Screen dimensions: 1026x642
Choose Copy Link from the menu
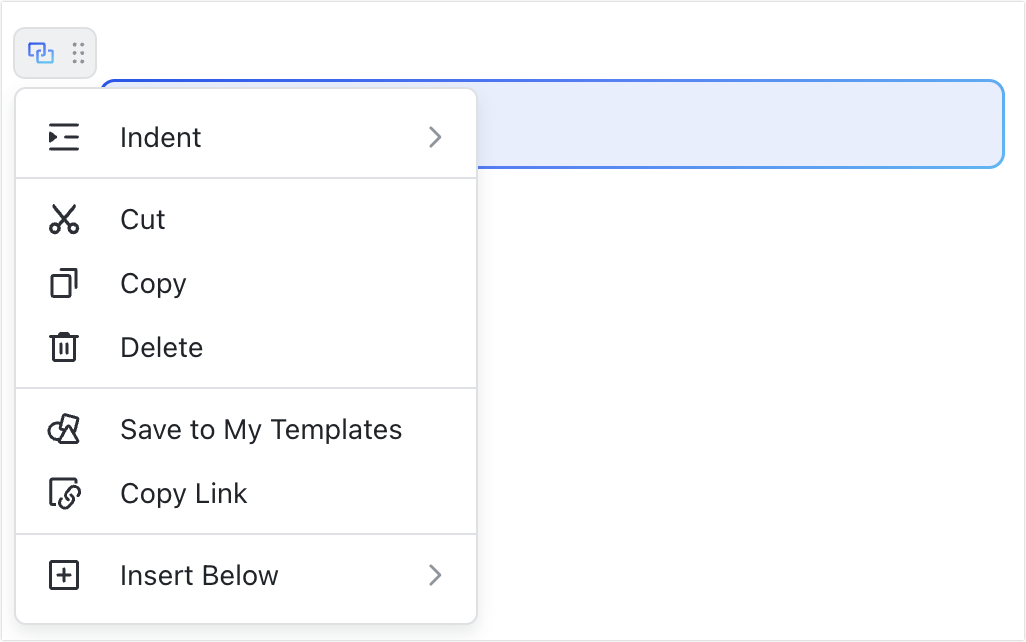pyautogui.click(x=183, y=493)
